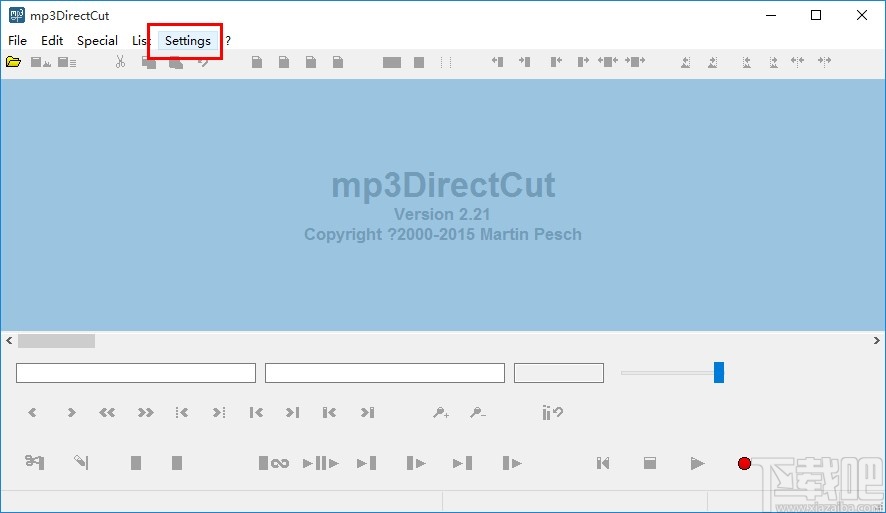This screenshot has width=886, height=513.
Task: Open the List menu
Action: (x=140, y=41)
